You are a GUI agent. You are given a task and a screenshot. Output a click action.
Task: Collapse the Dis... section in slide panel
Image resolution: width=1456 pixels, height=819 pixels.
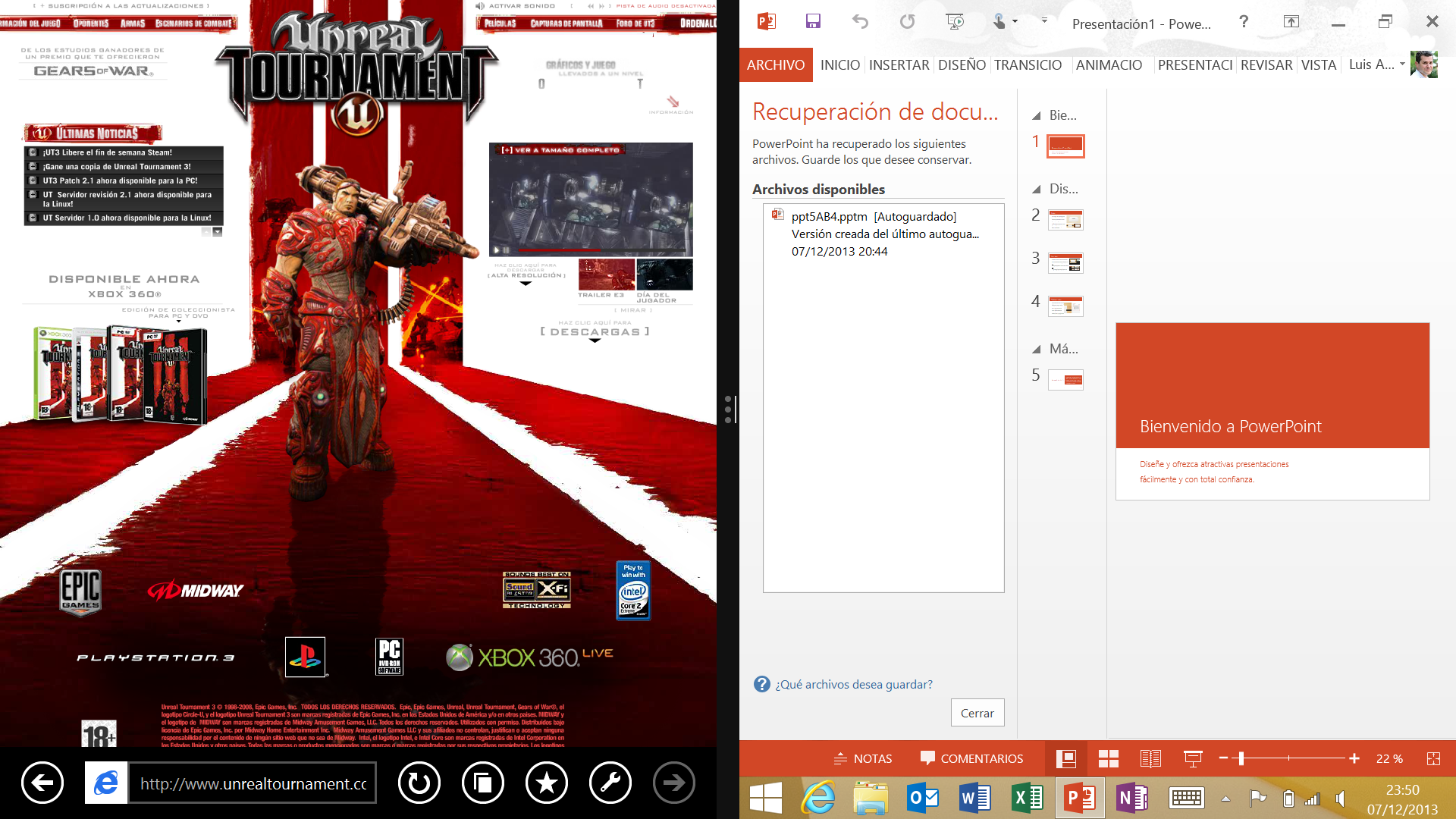tap(1036, 190)
